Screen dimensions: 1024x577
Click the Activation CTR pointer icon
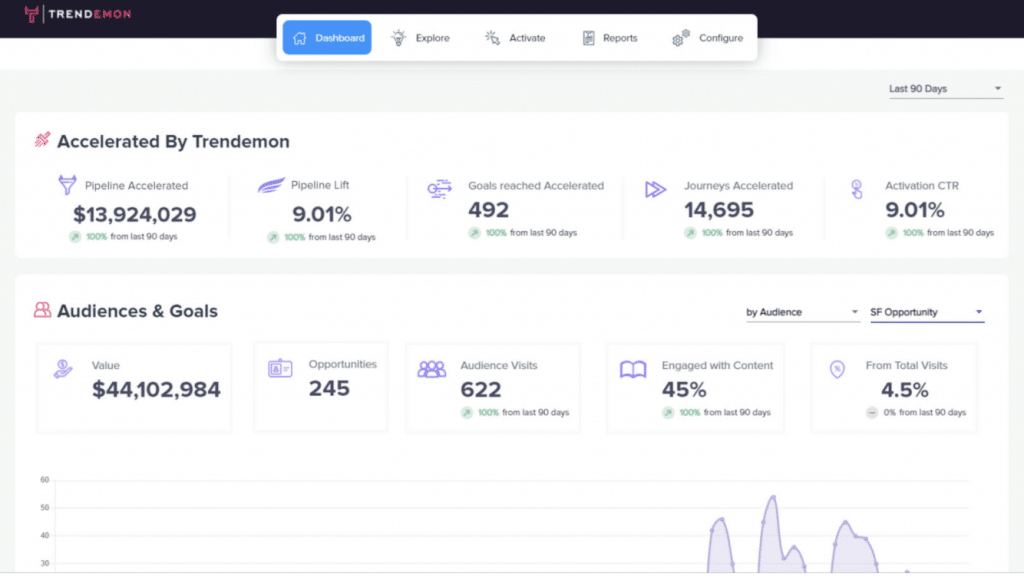click(x=857, y=189)
